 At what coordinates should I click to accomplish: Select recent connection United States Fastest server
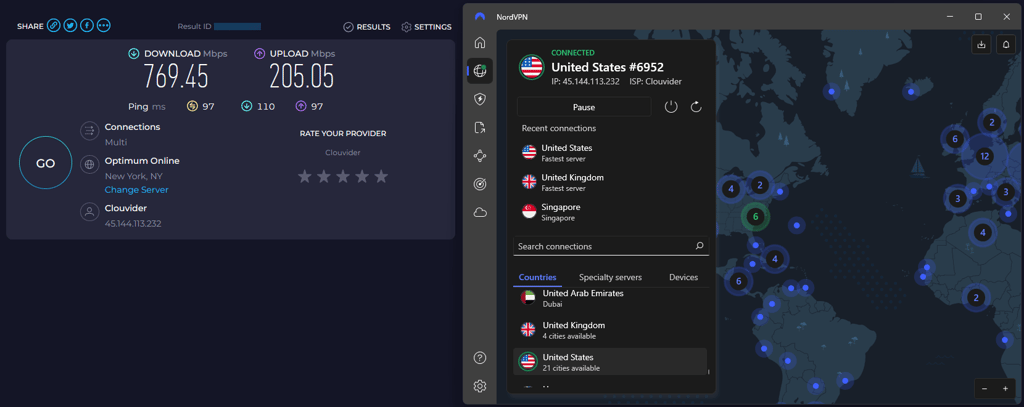coord(611,152)
